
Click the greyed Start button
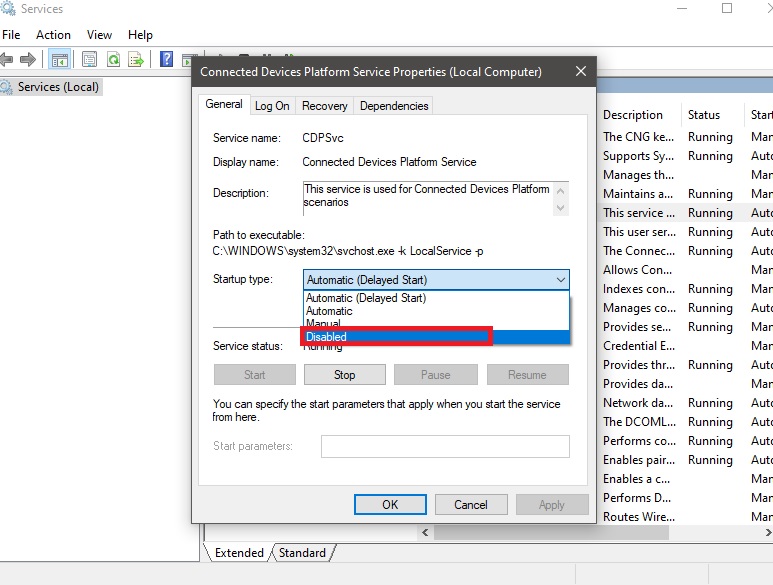255,375
